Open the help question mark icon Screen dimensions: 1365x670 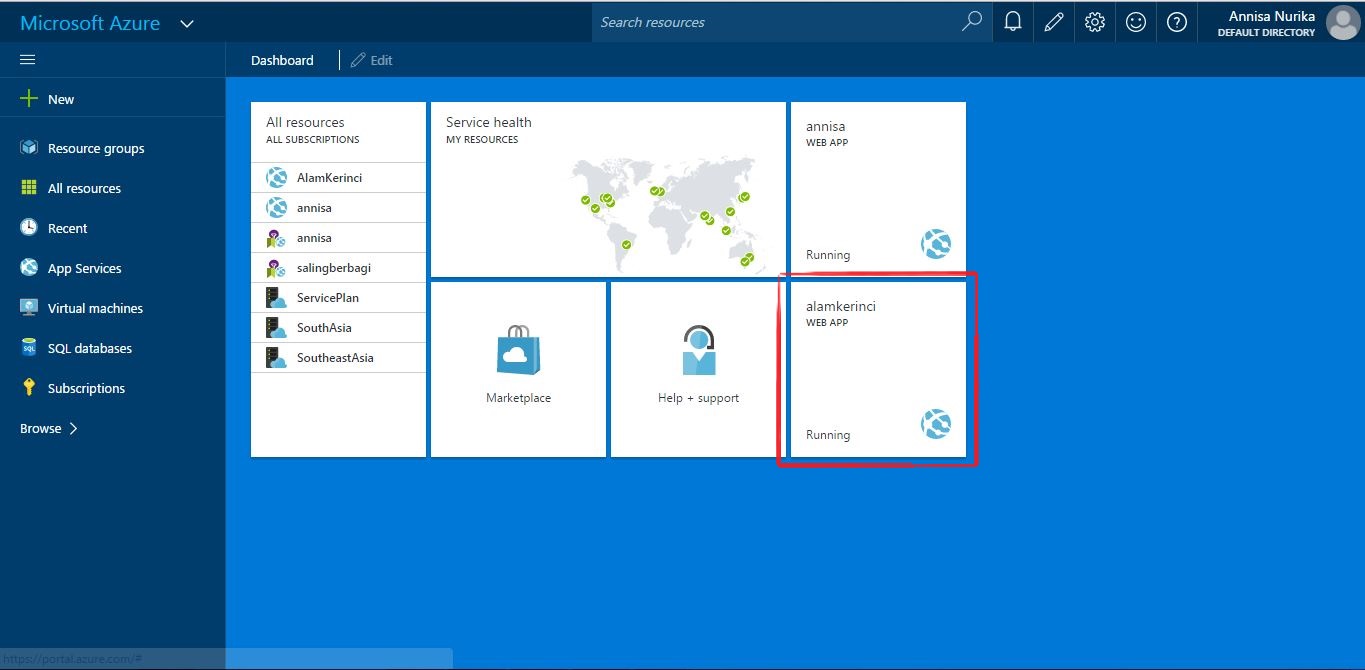pos(1177,22)
